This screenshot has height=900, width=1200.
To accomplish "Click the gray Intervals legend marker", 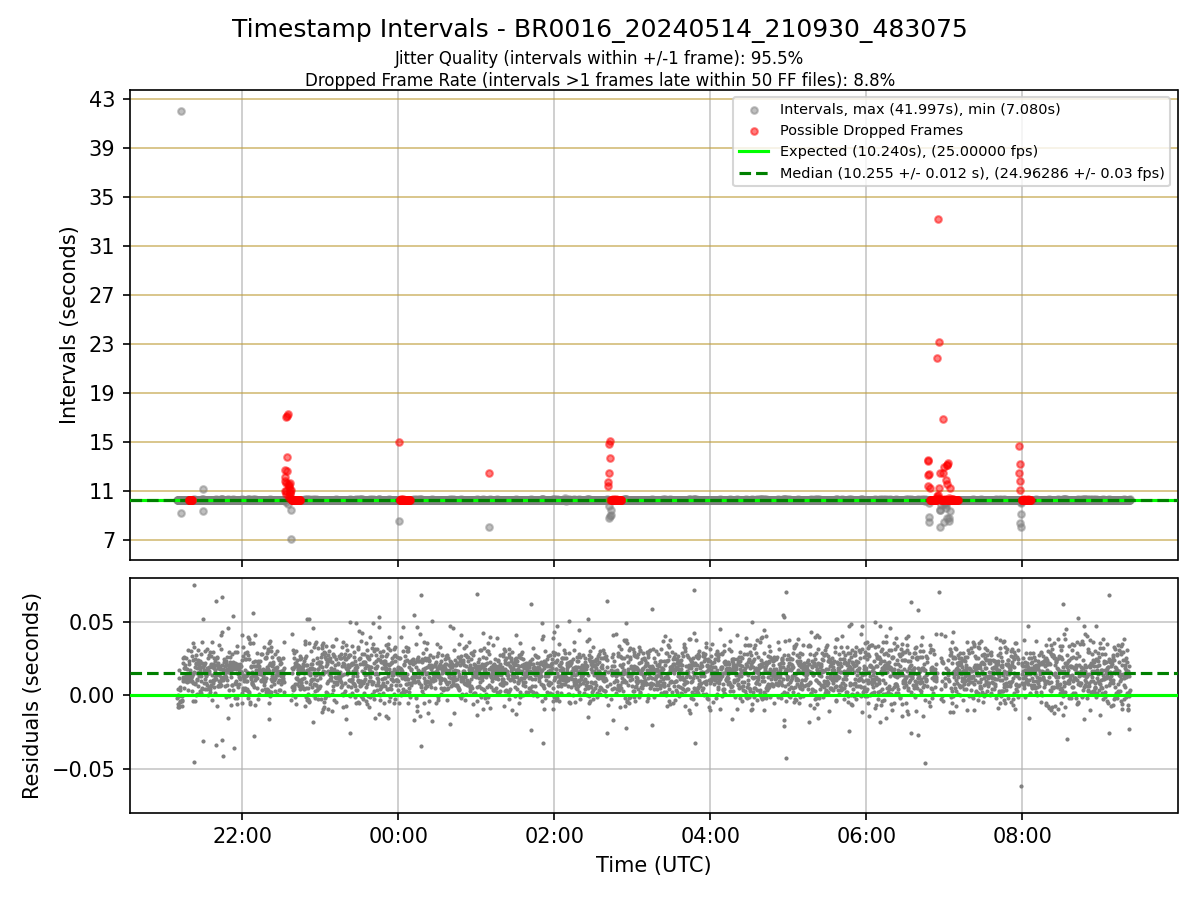I will [x=754, y=110].
